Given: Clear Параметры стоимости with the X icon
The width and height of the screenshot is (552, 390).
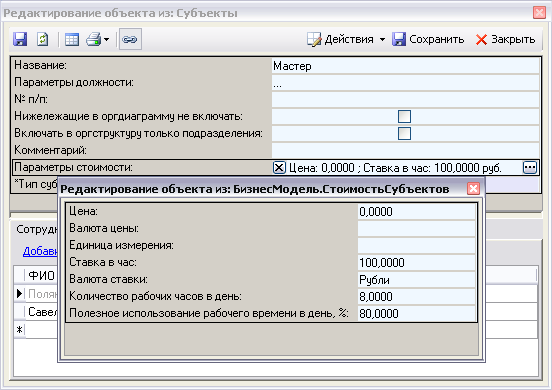Looking at the screenshot, I should (x=279, y=168).
